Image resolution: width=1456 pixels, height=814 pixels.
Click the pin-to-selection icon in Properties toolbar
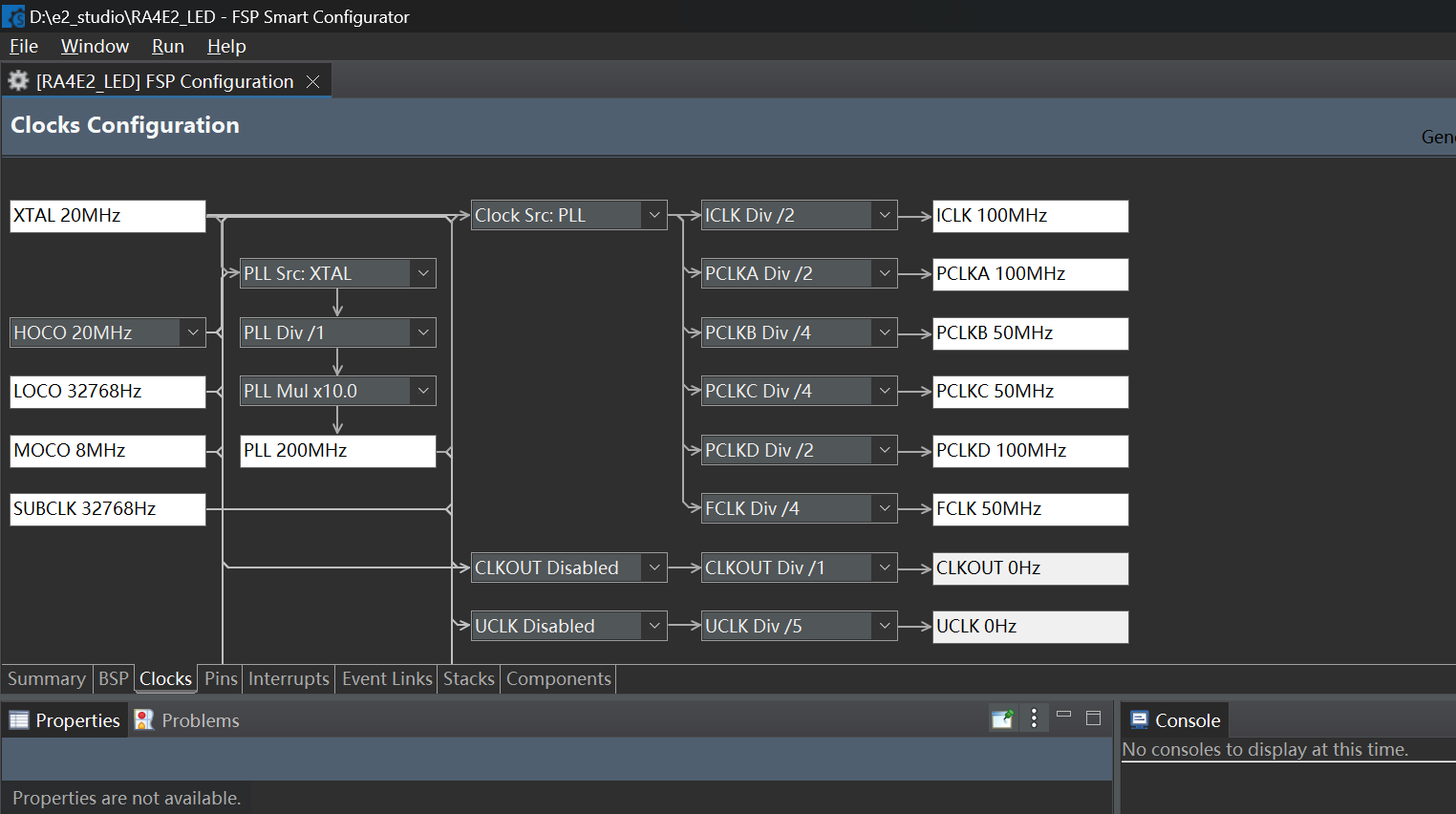tap(1002, 719)
